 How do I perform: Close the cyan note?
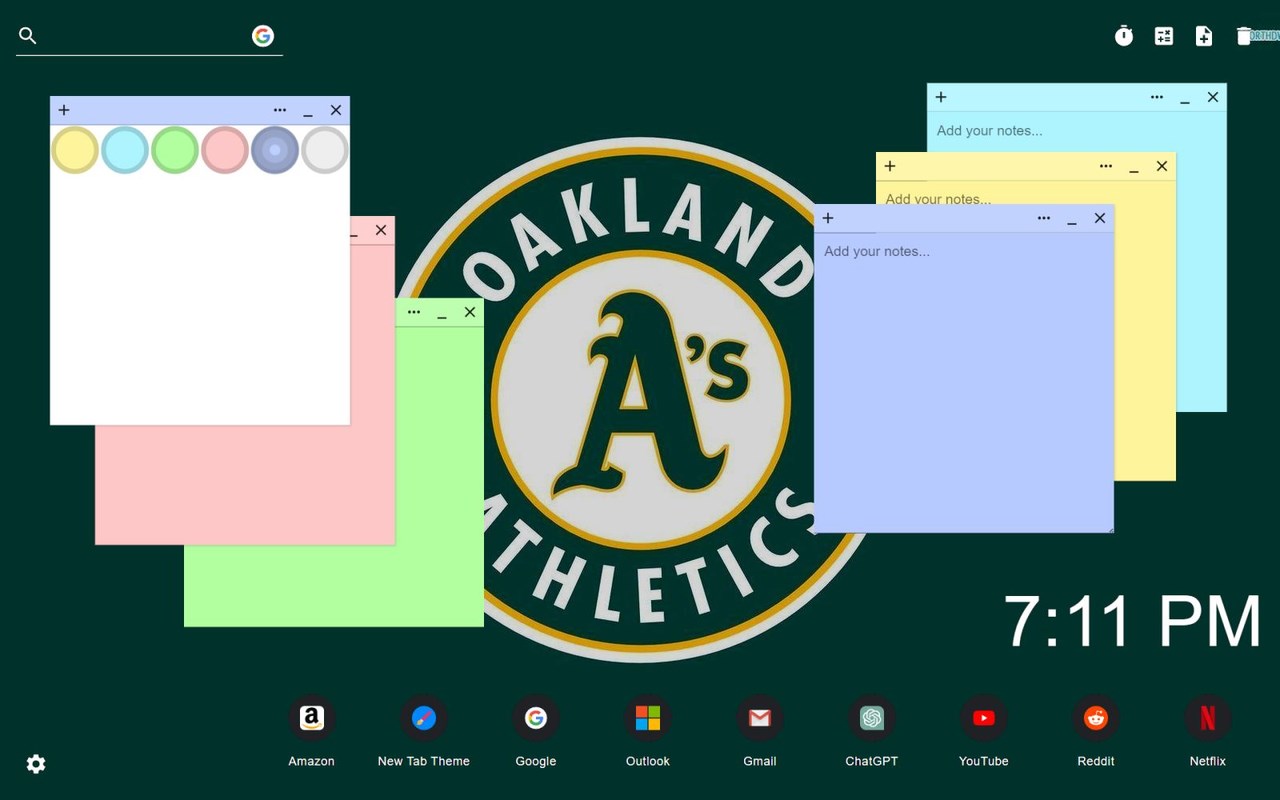[1213, 97]
